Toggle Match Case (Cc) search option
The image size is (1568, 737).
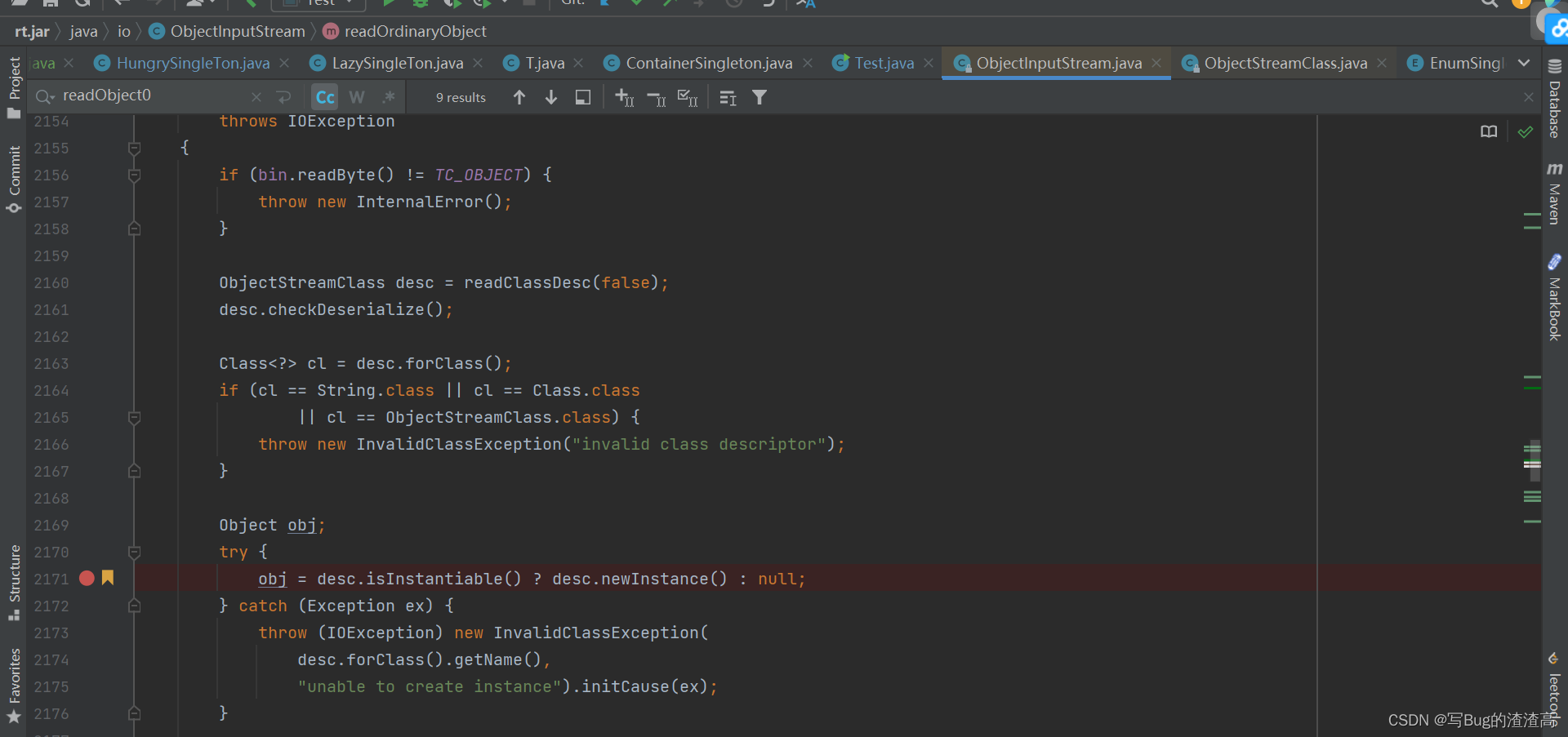tap(325, 97)
